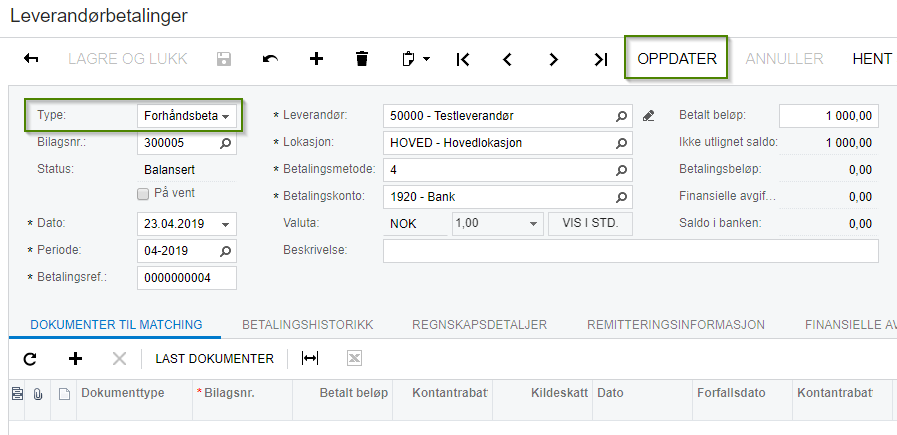Click the document file column icon

pos(64,394)
